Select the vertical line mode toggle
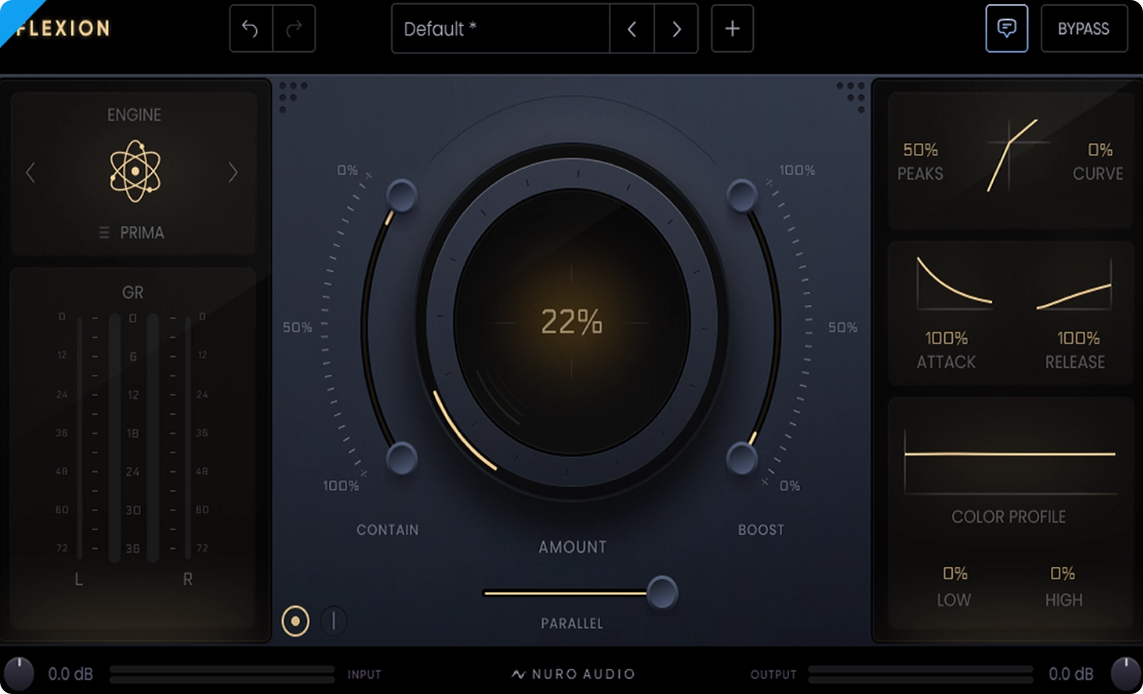This screenshot has height=694, width=1143. click(x=334, y=621)
